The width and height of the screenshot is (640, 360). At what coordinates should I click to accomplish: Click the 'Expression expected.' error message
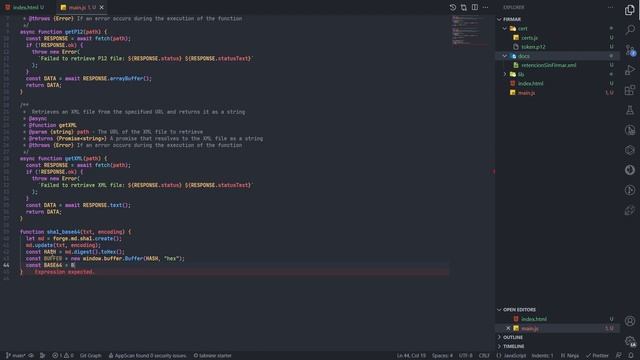tap(64, 272)
